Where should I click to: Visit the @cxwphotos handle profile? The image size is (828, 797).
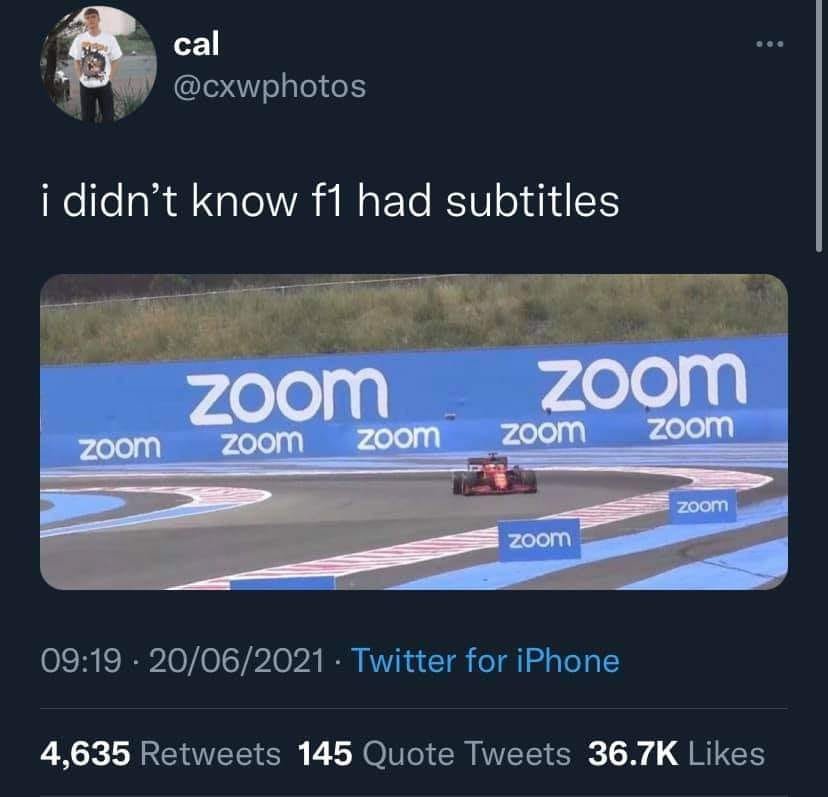(x=269, y=87)
